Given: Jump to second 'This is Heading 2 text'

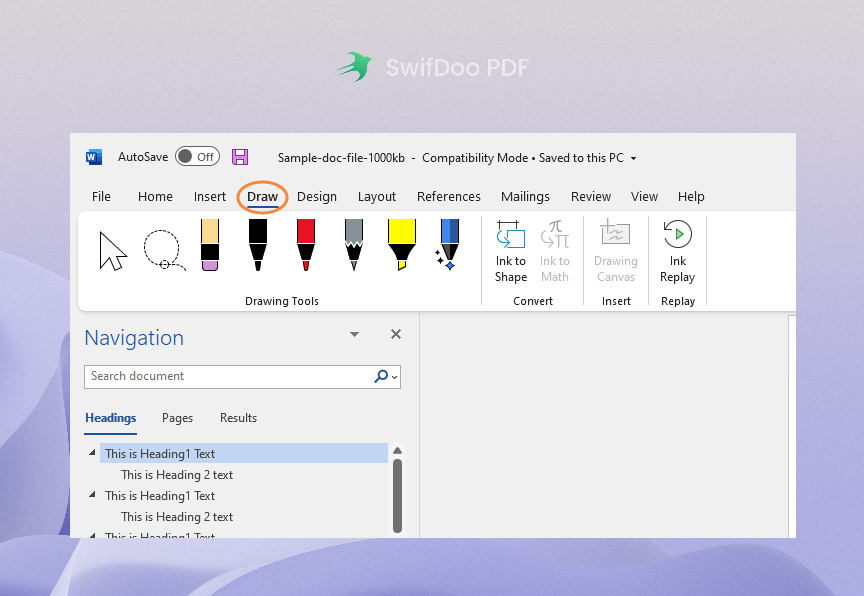Looking at the screenshot, I should [x=177, y=517].
